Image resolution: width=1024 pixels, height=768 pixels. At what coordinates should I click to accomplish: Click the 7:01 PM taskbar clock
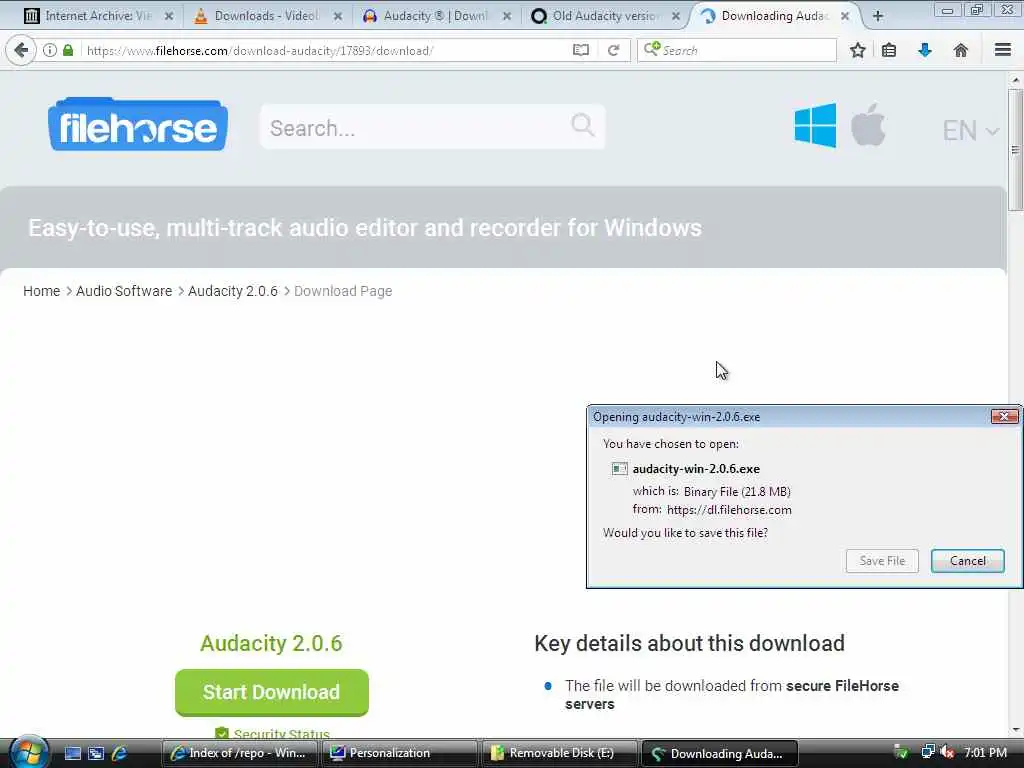coord(985,753)
